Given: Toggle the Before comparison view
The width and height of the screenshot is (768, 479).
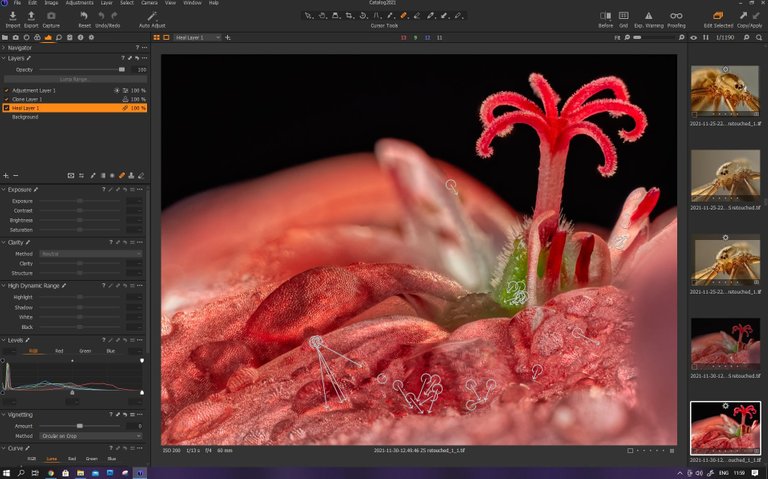Looking at the screenshot, I should [605, 16].
